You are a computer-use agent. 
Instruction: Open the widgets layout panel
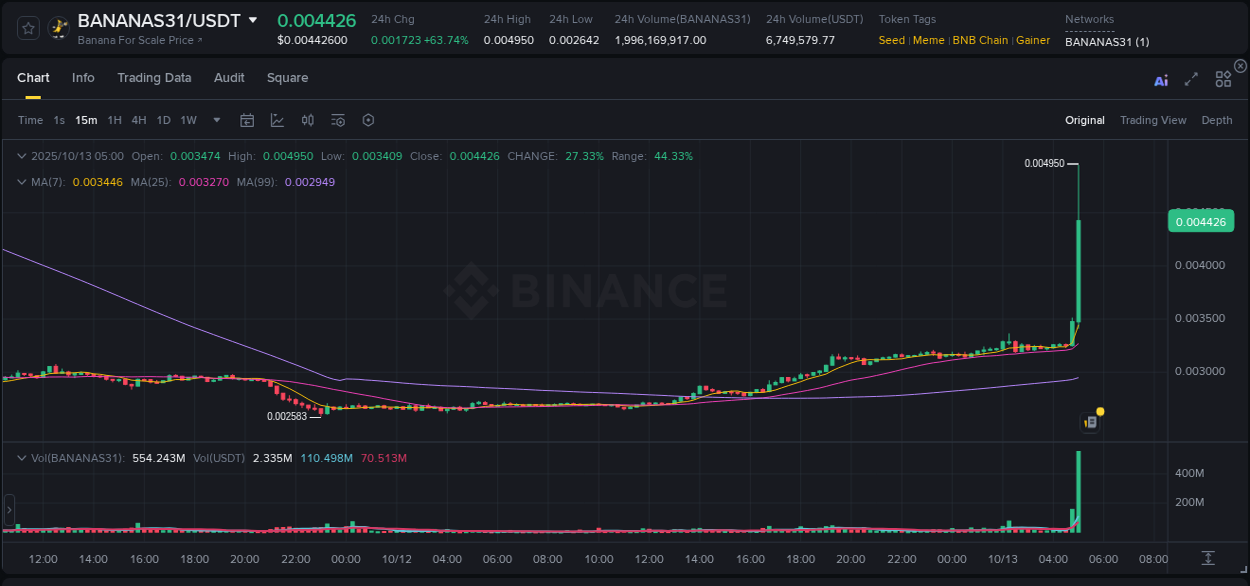[1222, 80]
